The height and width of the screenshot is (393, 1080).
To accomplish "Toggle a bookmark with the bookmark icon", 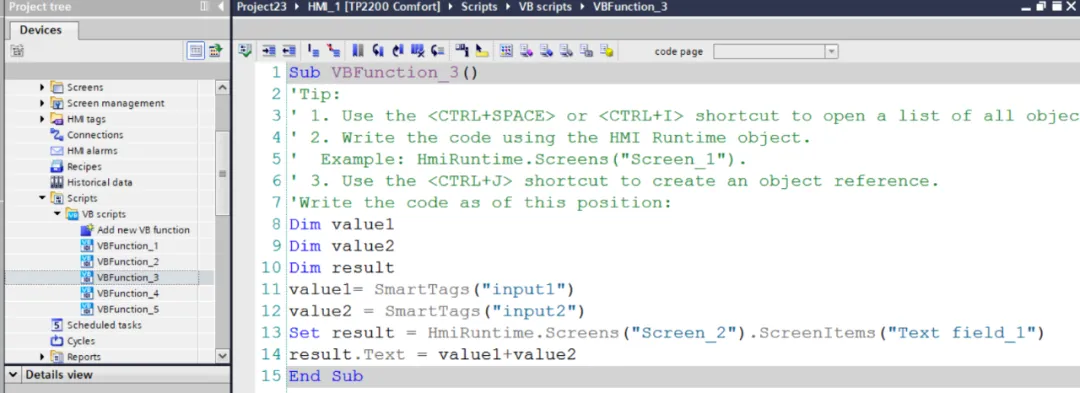I will tap(357, 50).
